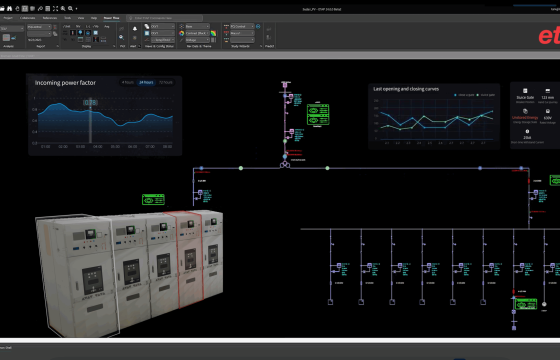The height and width of the screenshot is (360, 560).
Task: Open the Collaborate ribbon tab
Action: click(x=28, y=18)
